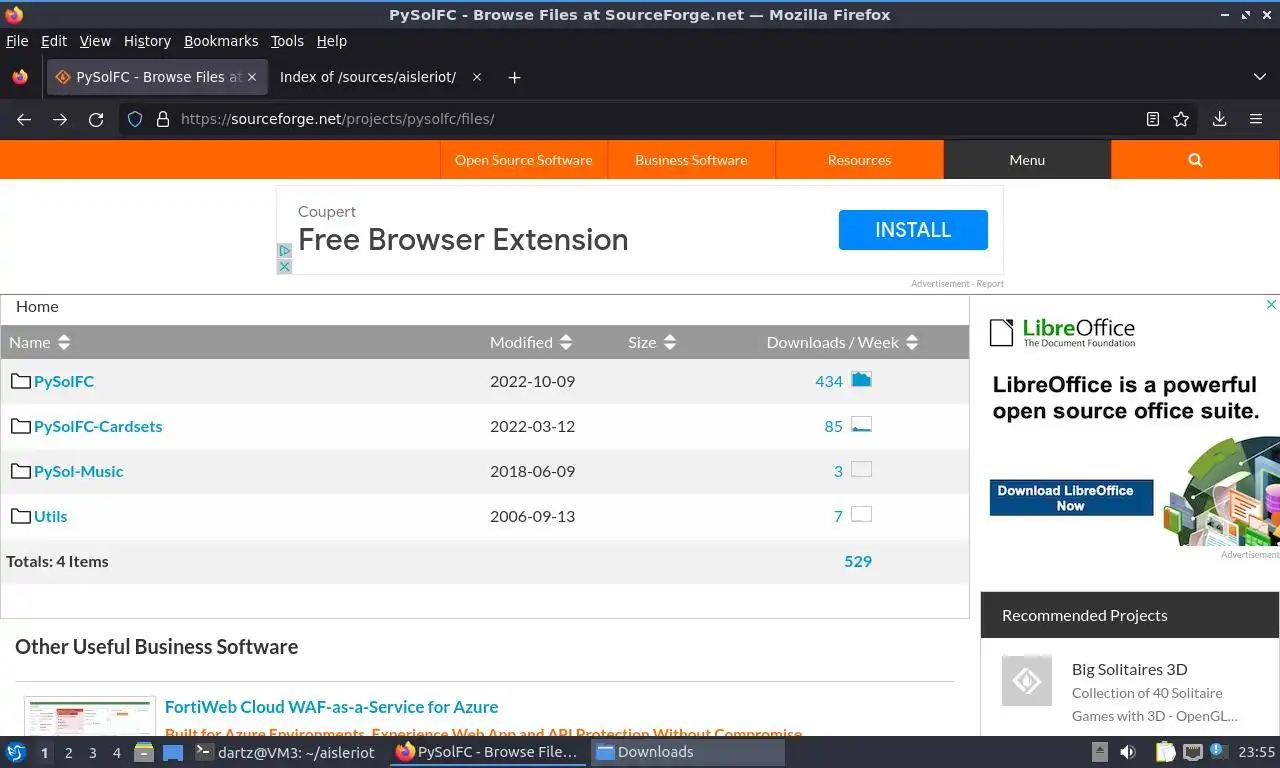Close the LibreOffice ad with X icon
Screen dimensions: 1280x768
pos(1271,304)
